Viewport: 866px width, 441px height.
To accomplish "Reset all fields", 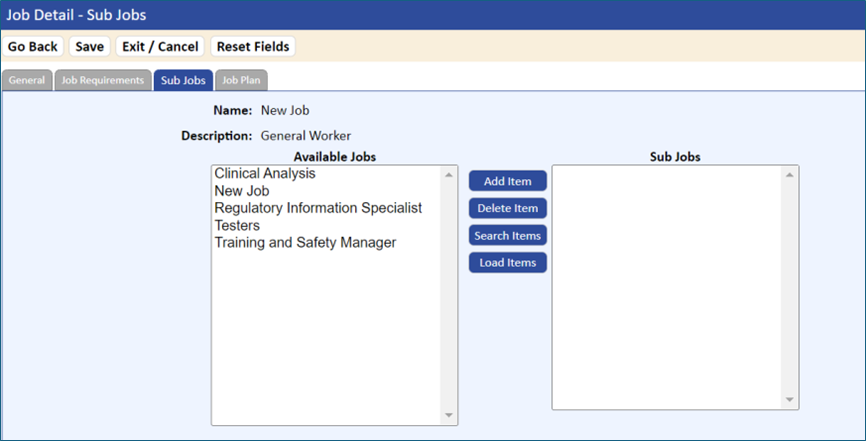I will point(253,46).
